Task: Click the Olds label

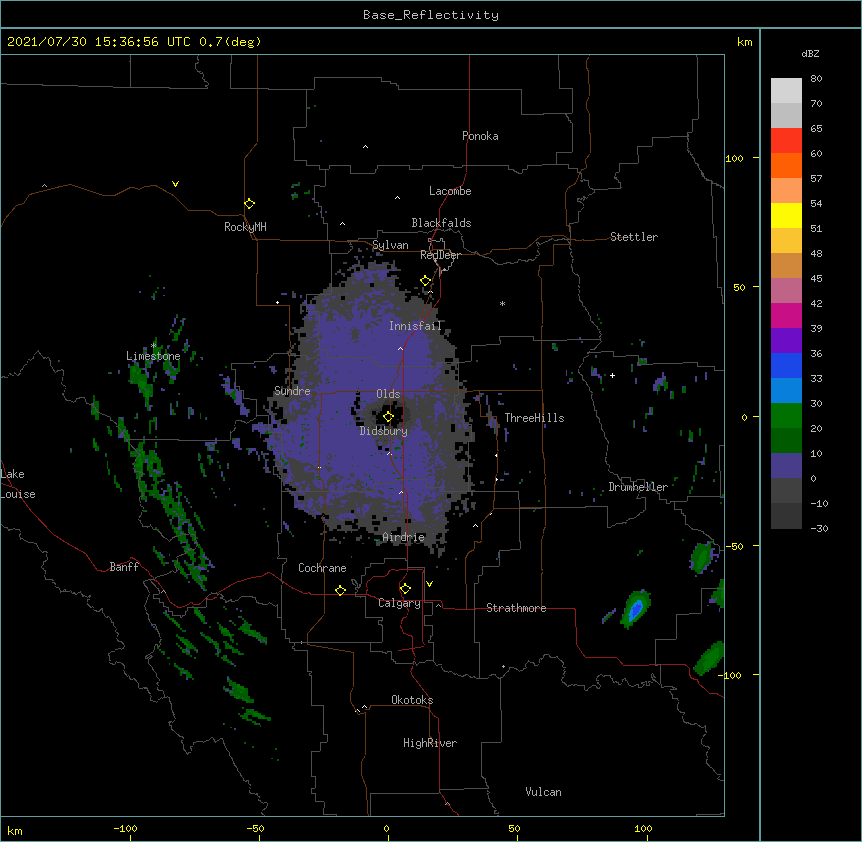Action: 388,394
